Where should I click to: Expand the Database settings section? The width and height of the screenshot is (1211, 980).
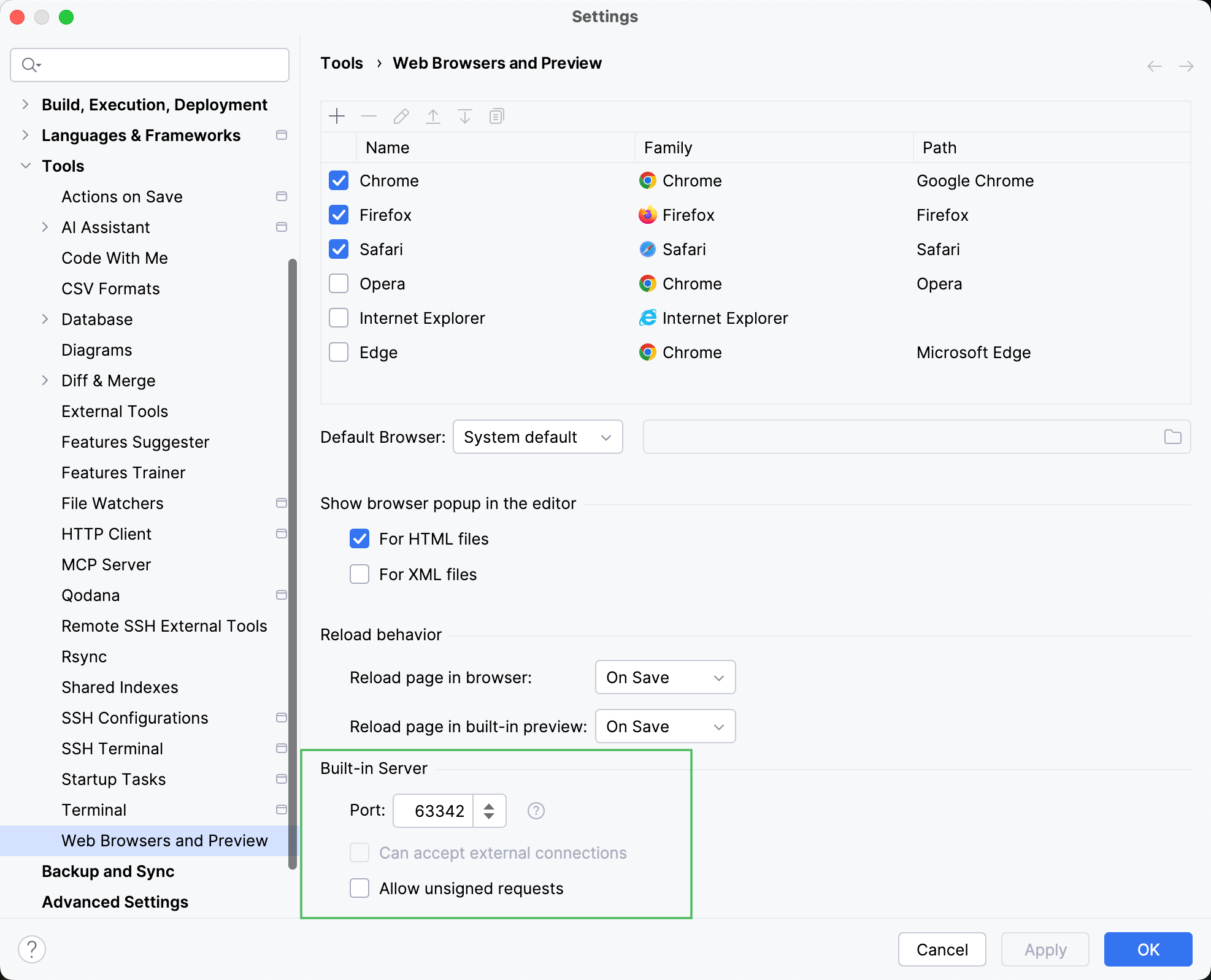pyautogui.click(x=46, y=319)
